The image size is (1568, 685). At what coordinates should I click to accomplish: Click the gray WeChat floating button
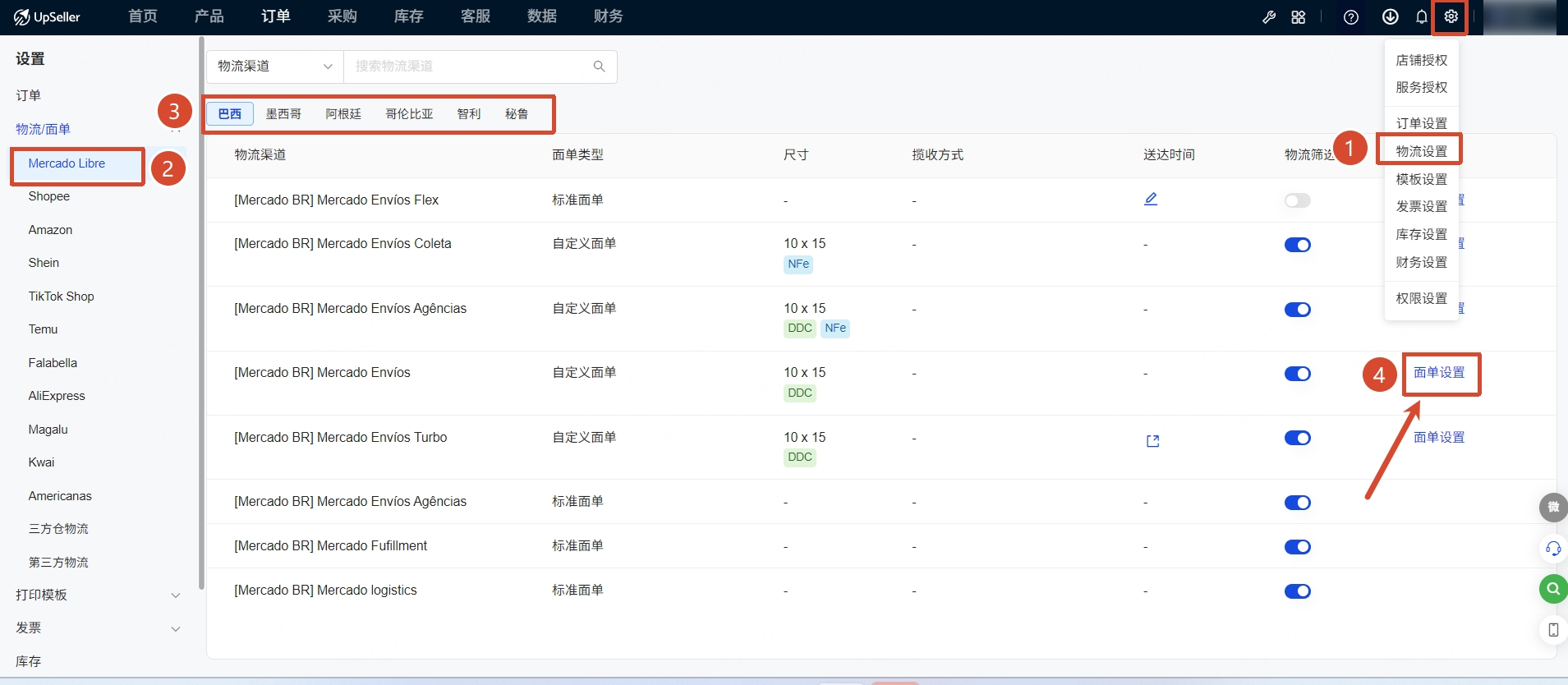pos(1553,507)
